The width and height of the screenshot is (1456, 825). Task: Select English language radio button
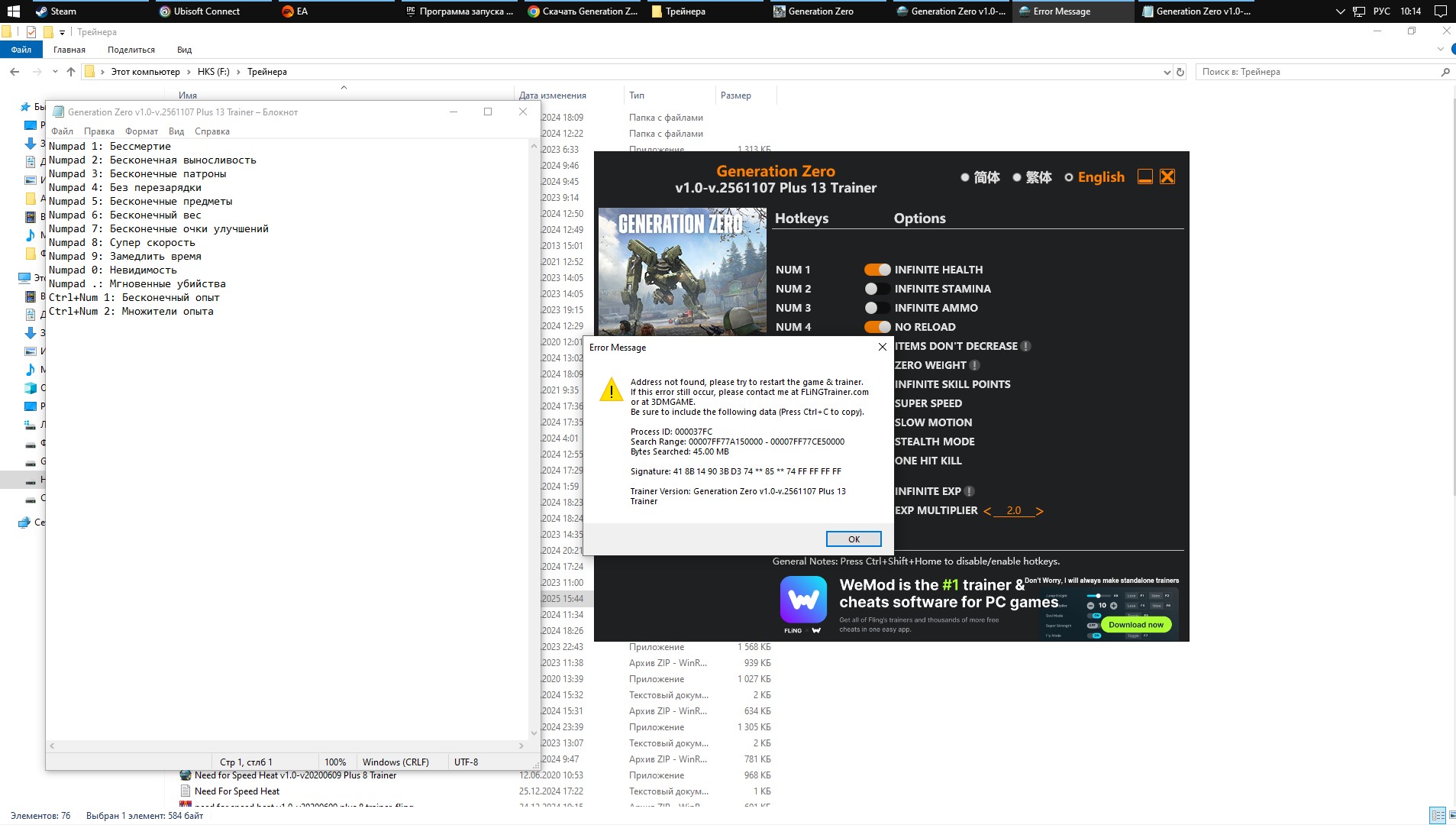click(x=1069, y=177)
